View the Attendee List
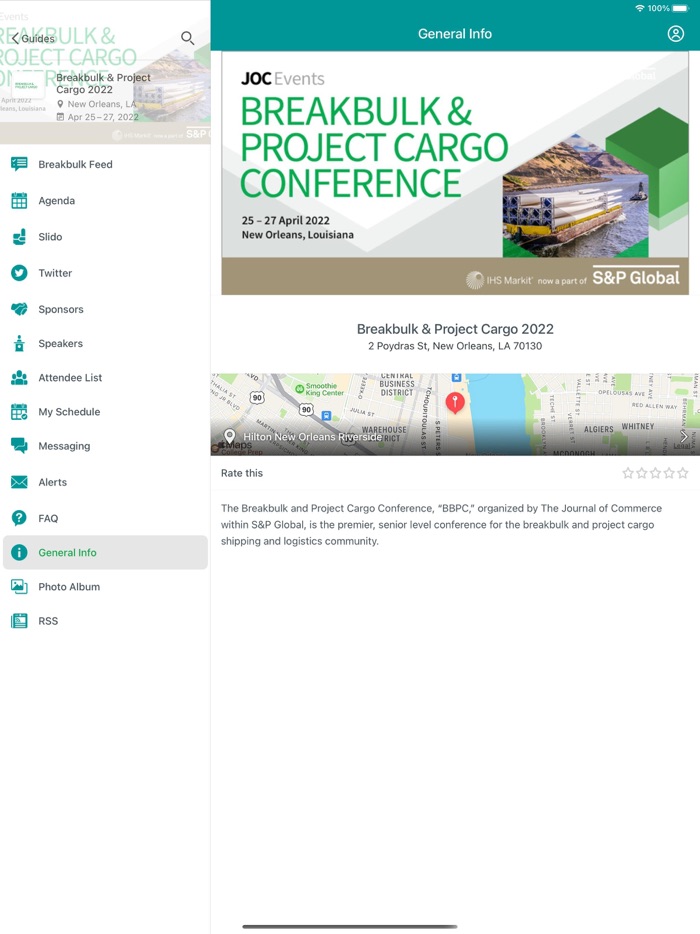This screenshot has height=934, width=700. pyautogui.click(x=105, y=378)
